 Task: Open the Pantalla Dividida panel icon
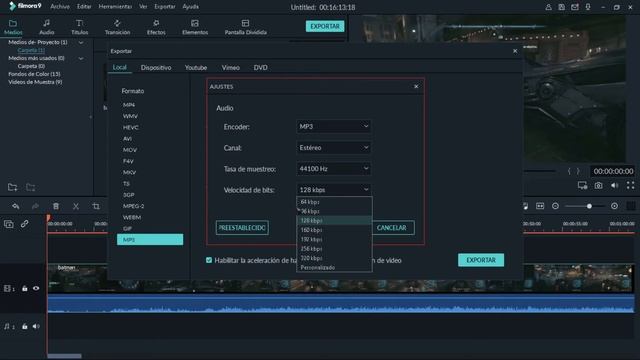tap(245, 23)
